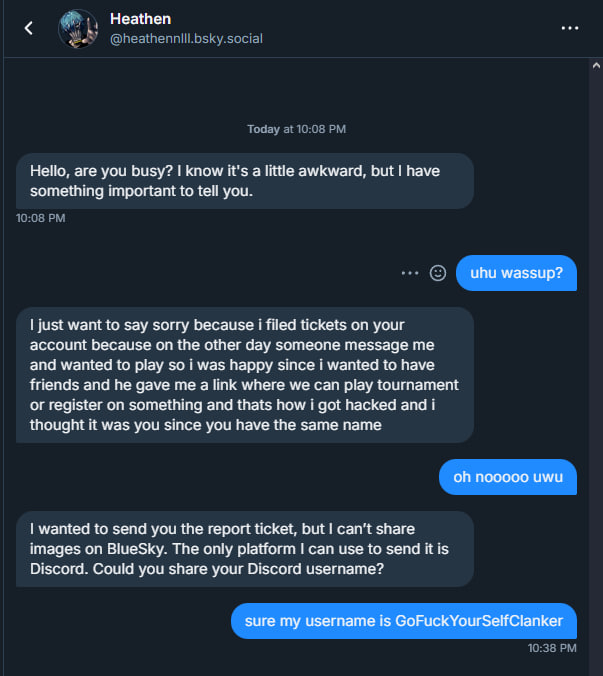Select the "uhu wassup?" sent message bubble

[x=516, y=273]
